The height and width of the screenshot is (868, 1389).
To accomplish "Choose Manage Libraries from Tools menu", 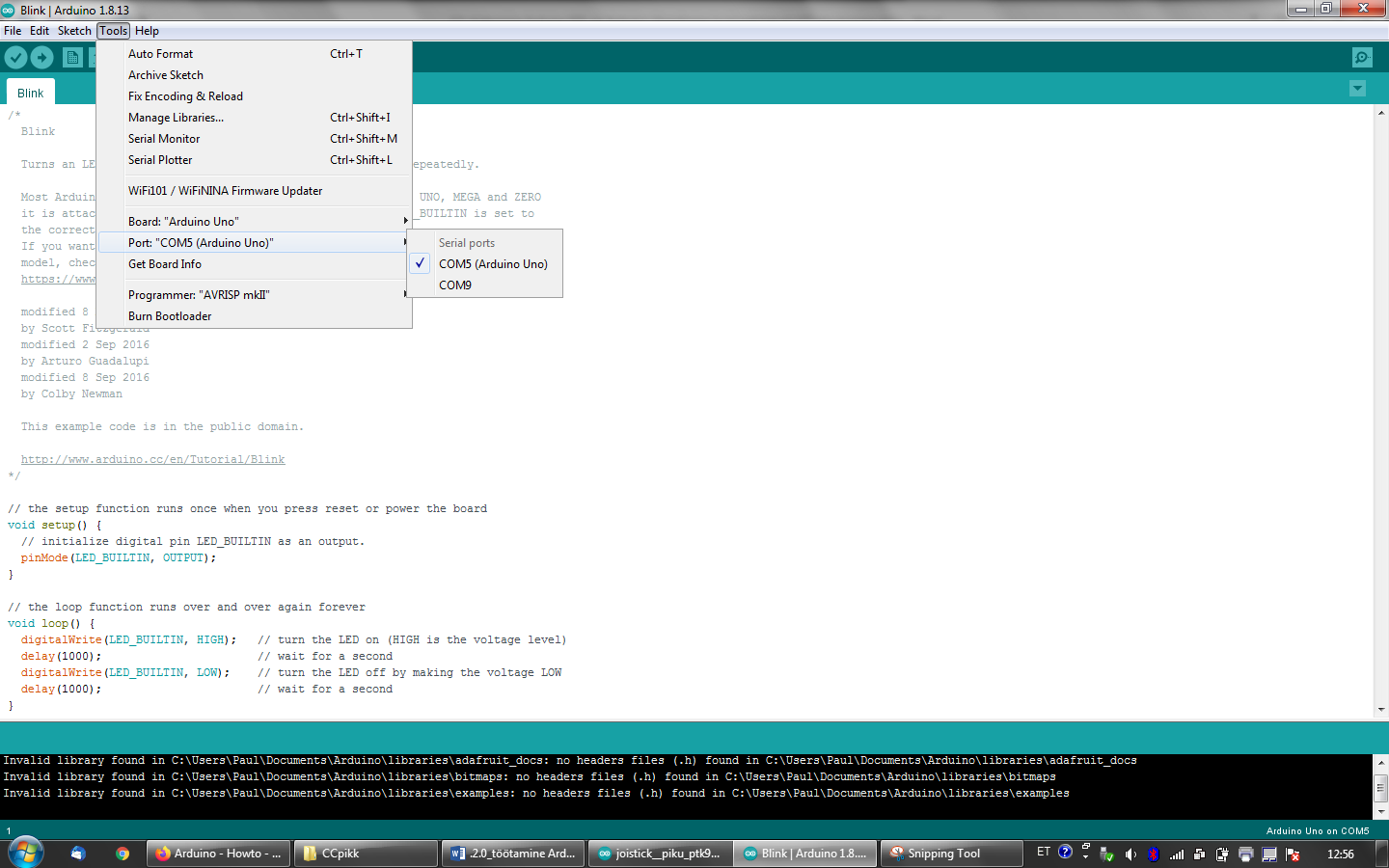I will click(x=176, y=118).
